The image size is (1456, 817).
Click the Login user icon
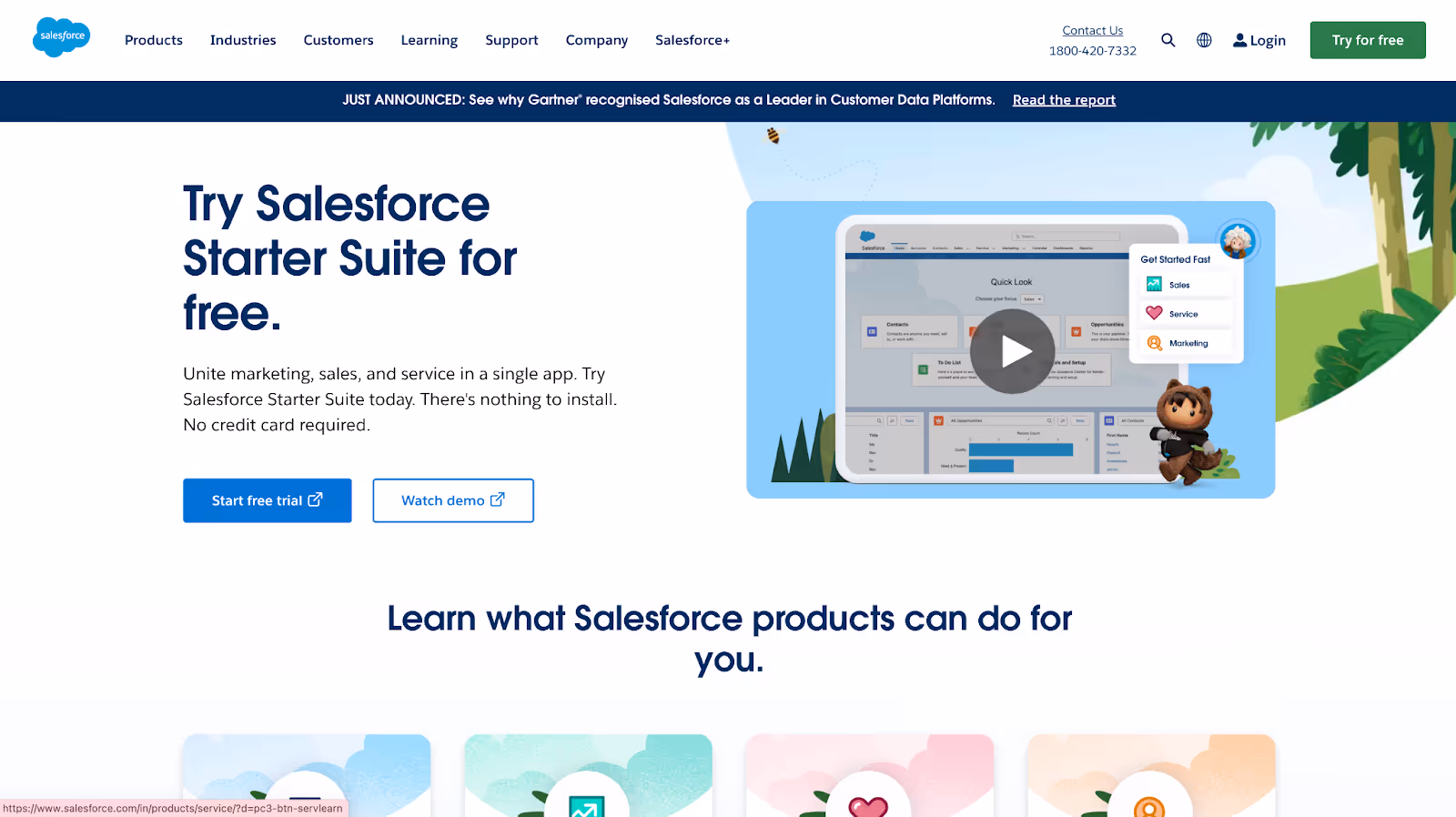point(1239,40)
